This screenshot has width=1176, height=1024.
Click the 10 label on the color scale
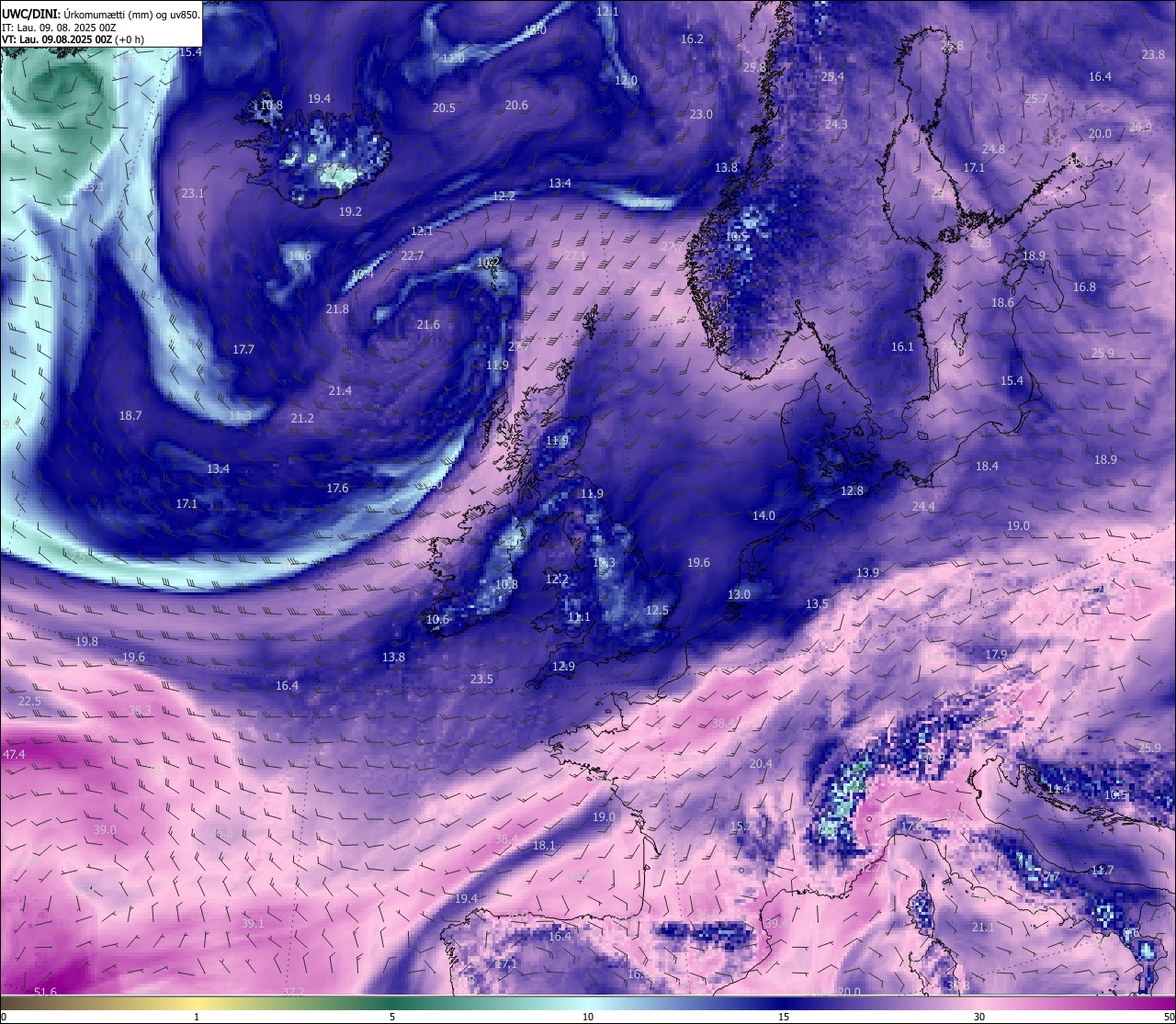coord(587,1017)
